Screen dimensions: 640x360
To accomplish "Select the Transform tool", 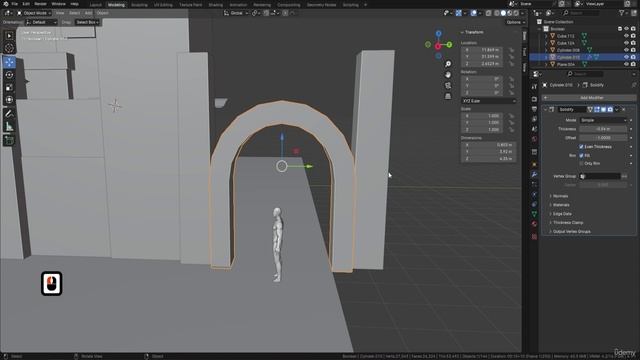I will click(9, 100).
